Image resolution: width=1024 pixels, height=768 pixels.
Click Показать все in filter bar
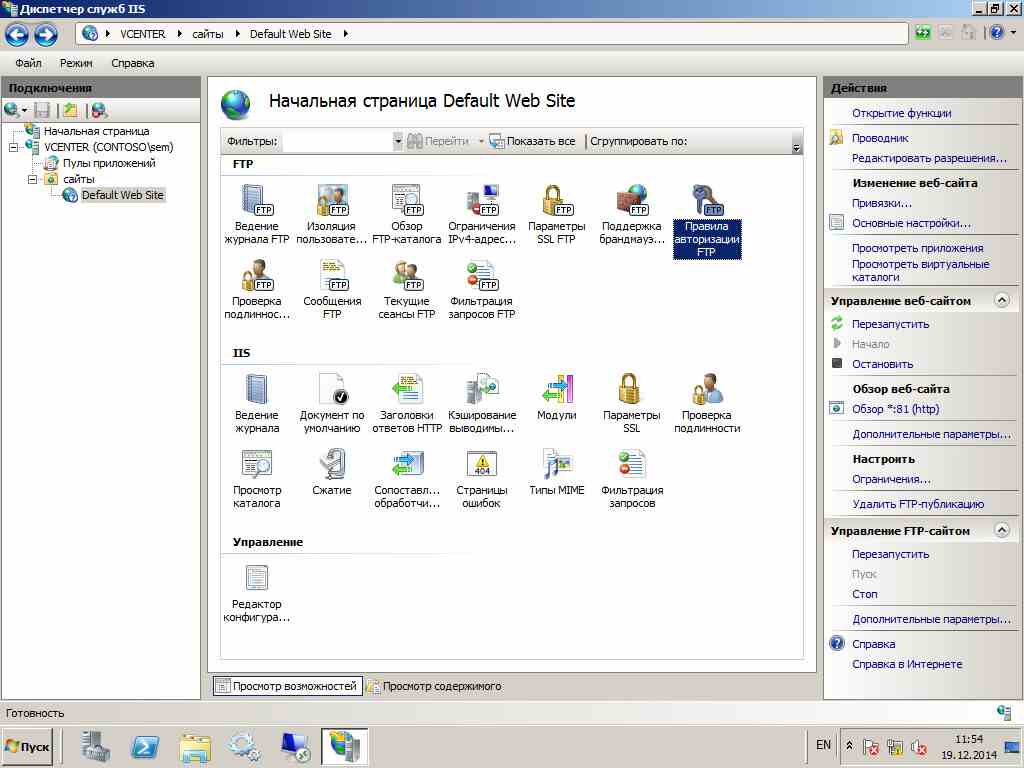tap(533, 141)
